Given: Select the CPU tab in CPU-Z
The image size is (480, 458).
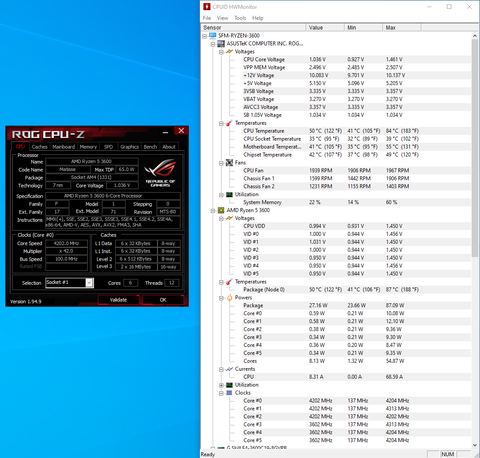Looking at the screenshot, I should (20, 146).
